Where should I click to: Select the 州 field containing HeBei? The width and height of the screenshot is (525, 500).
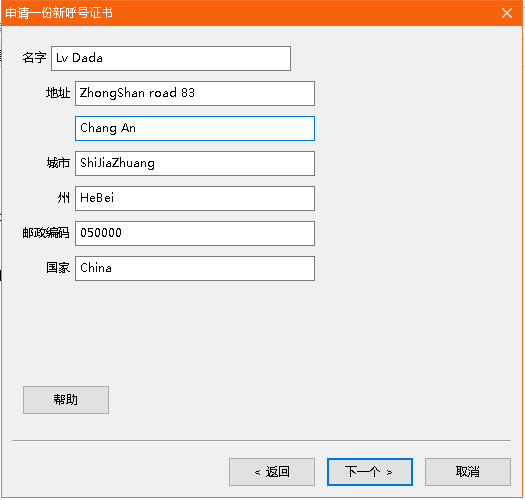pyautogui.click(x=195, y=198)
